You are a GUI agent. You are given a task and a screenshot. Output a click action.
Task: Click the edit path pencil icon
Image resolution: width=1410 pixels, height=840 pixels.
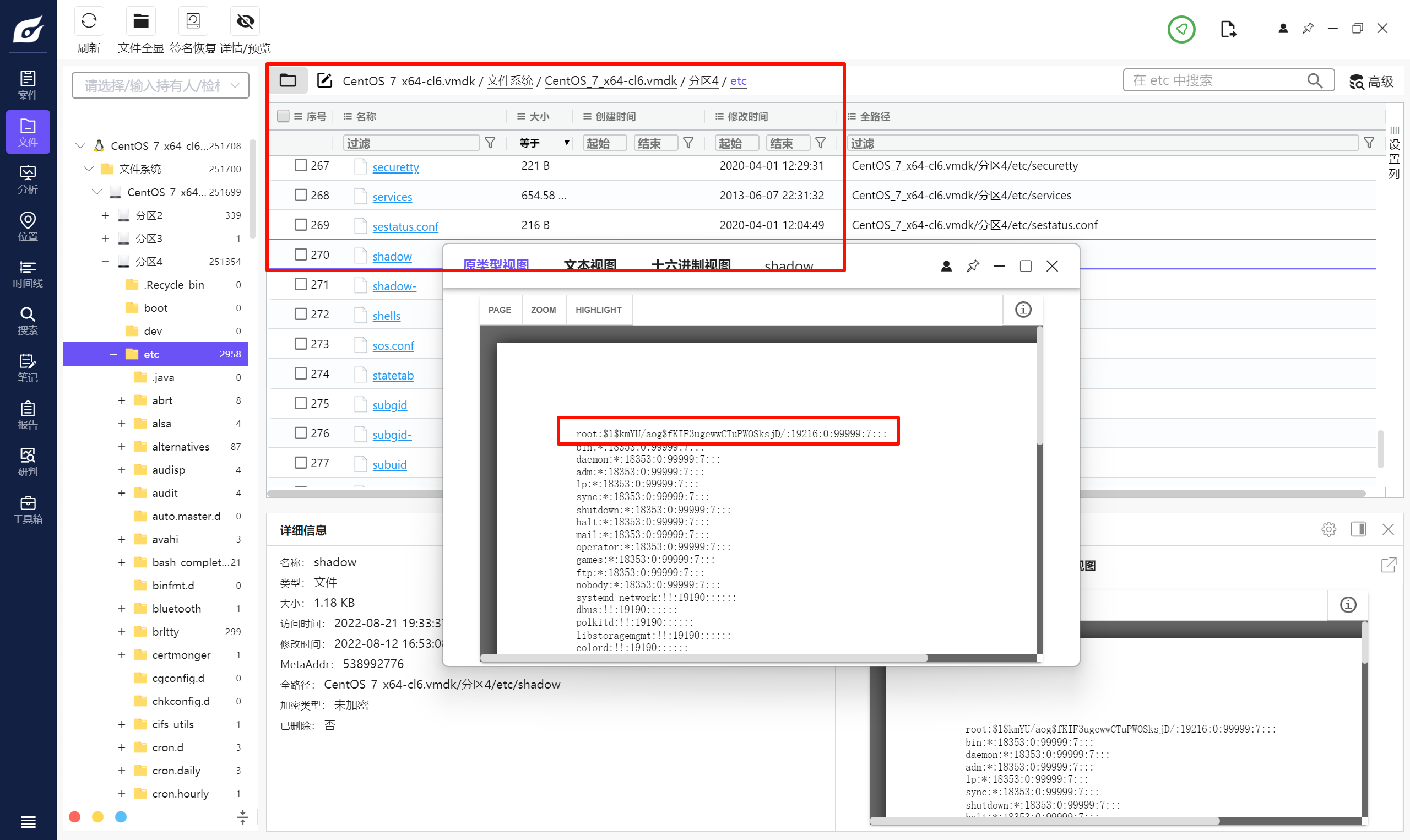point(324,80)
